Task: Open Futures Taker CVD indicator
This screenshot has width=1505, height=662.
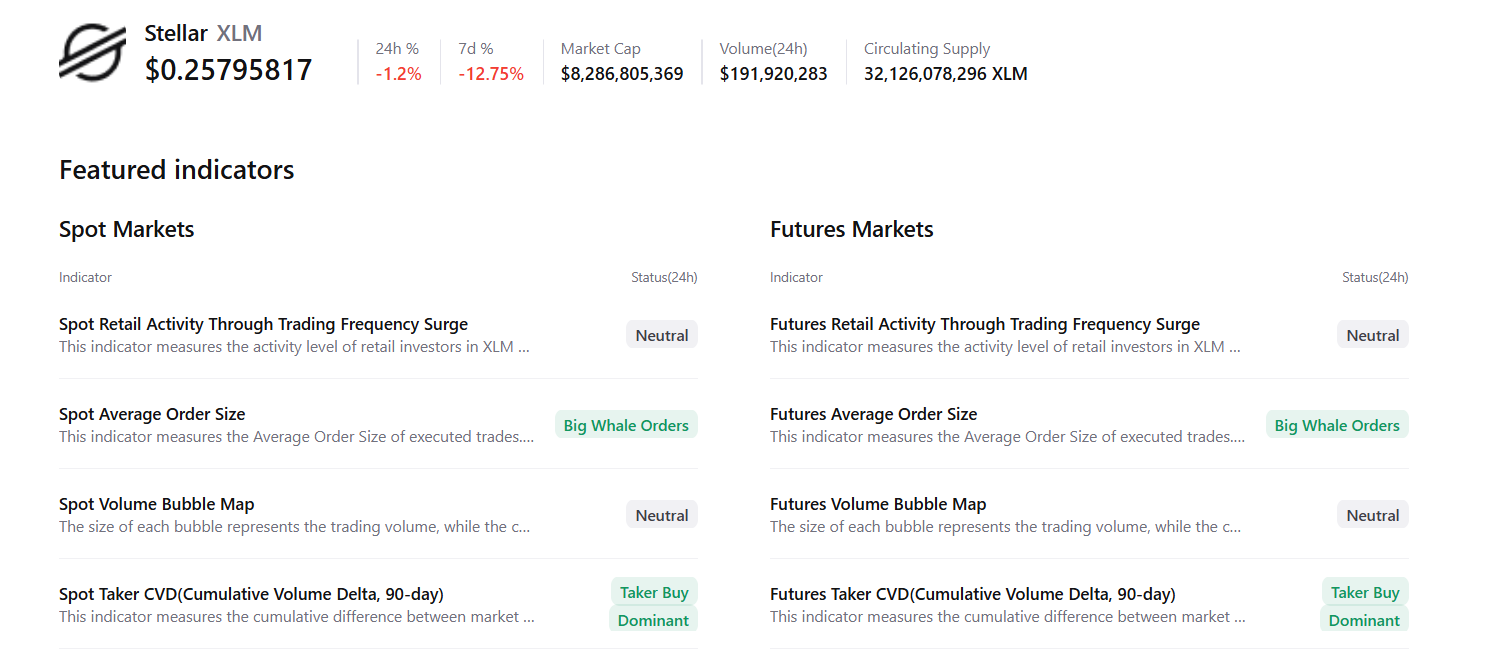Action: point(972,594)
